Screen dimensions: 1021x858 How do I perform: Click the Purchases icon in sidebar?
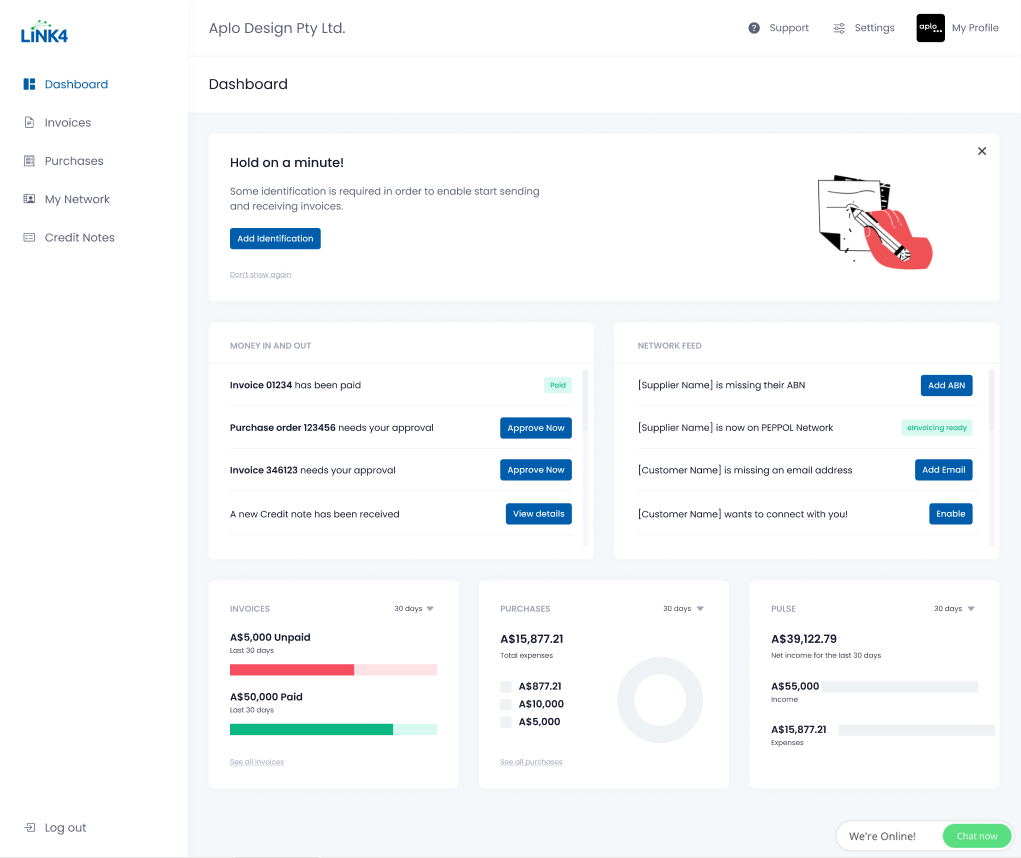tap(29, 161)
